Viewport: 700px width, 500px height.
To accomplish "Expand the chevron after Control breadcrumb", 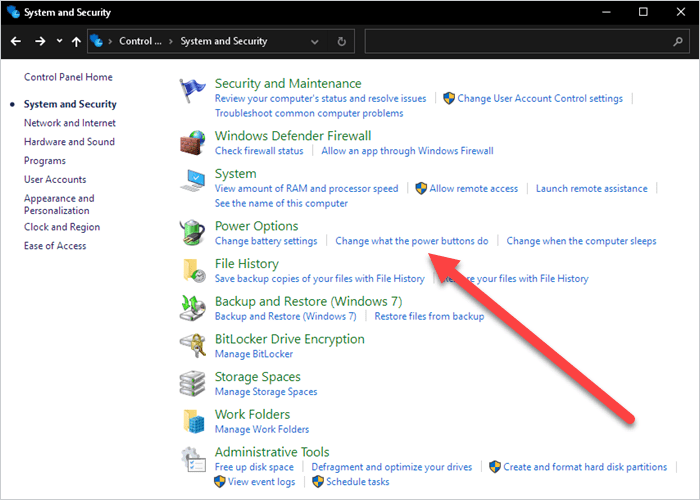I will click(x=171, y=42).
